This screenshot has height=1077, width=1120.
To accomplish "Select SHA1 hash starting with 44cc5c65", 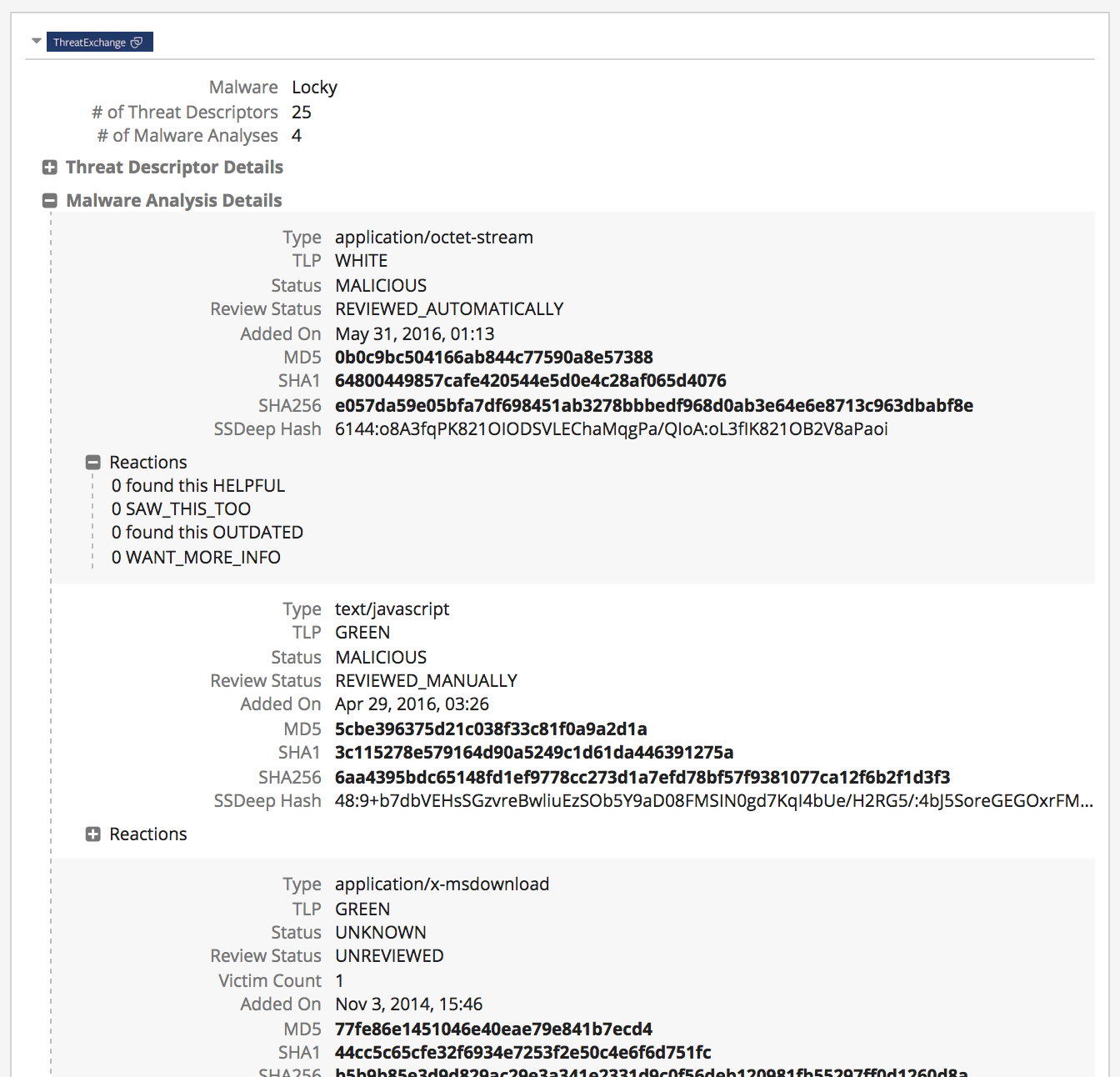I will pyautogui.click(x=522, y=1053).
